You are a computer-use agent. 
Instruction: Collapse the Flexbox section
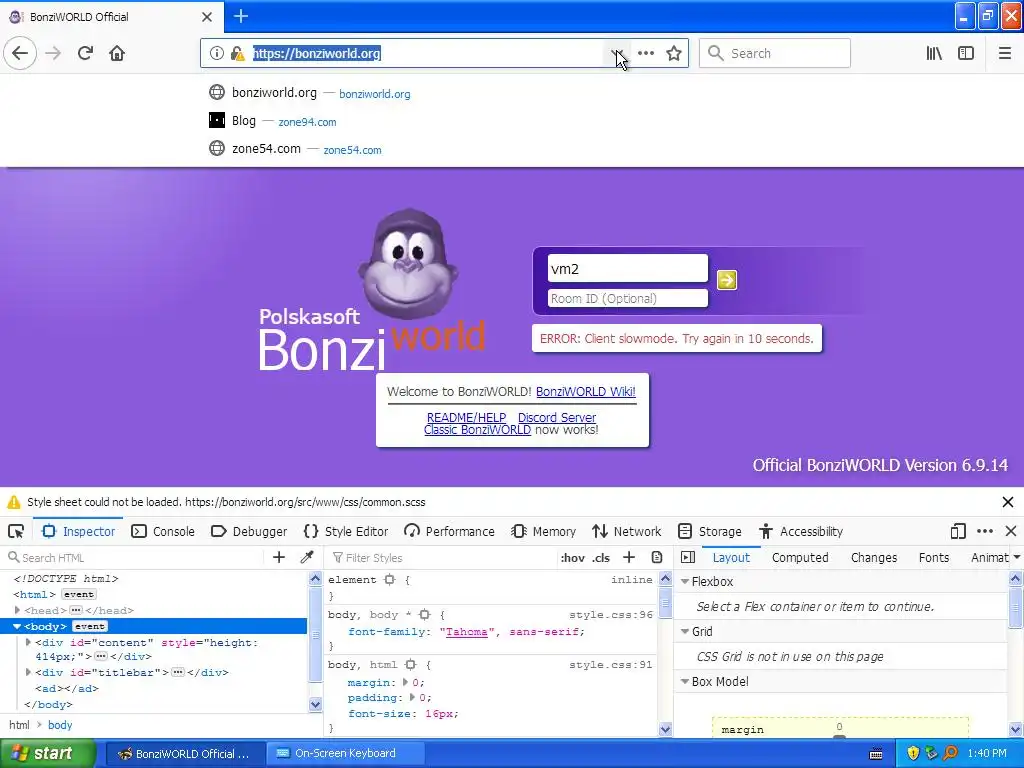click(x=685, y=581)
